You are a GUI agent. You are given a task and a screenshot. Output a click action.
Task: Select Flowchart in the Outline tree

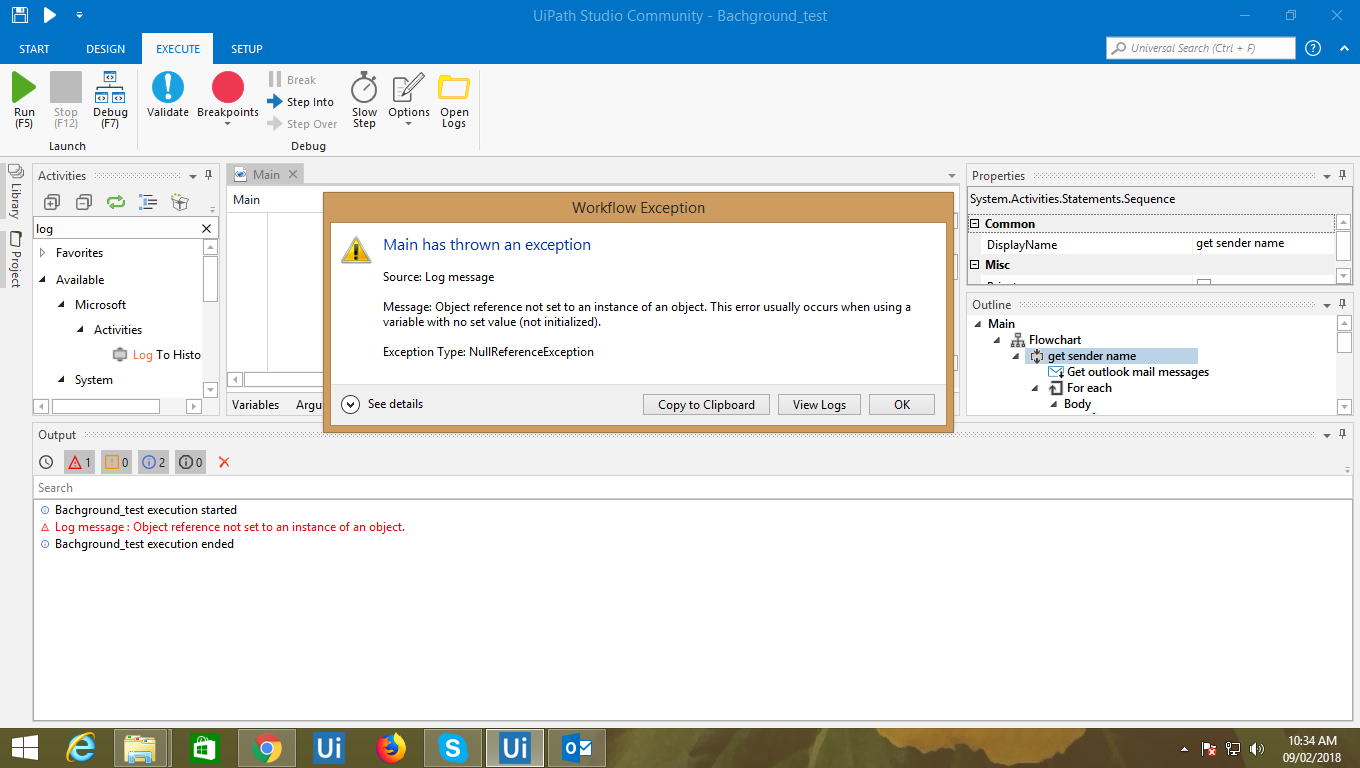tap(1046, 340)
